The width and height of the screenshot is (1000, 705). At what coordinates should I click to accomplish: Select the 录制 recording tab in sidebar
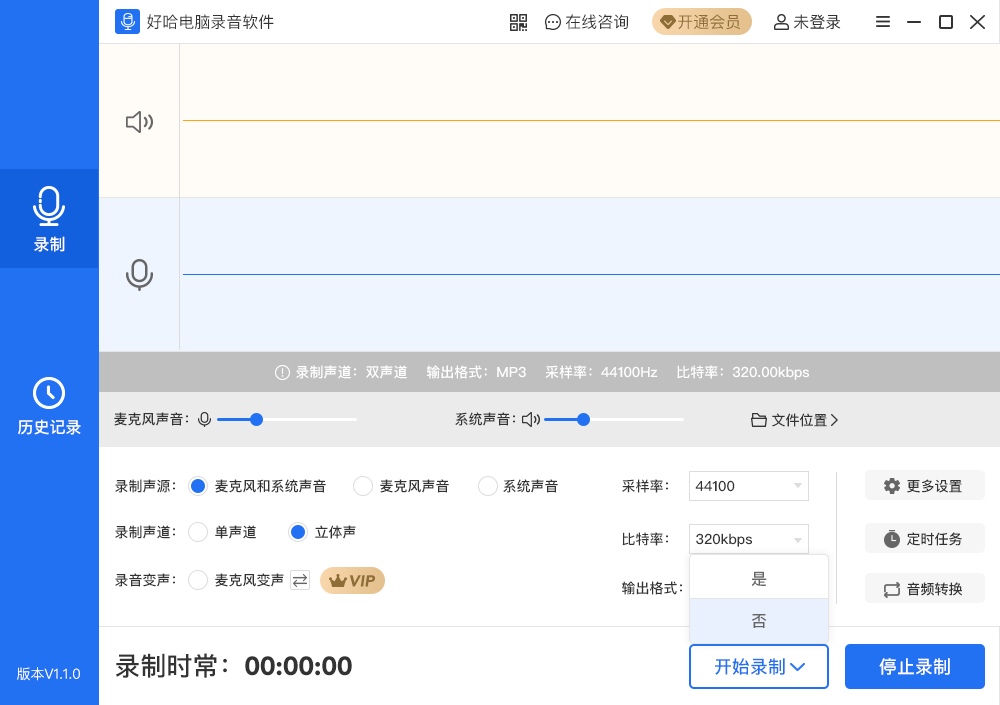coord(49,220)
